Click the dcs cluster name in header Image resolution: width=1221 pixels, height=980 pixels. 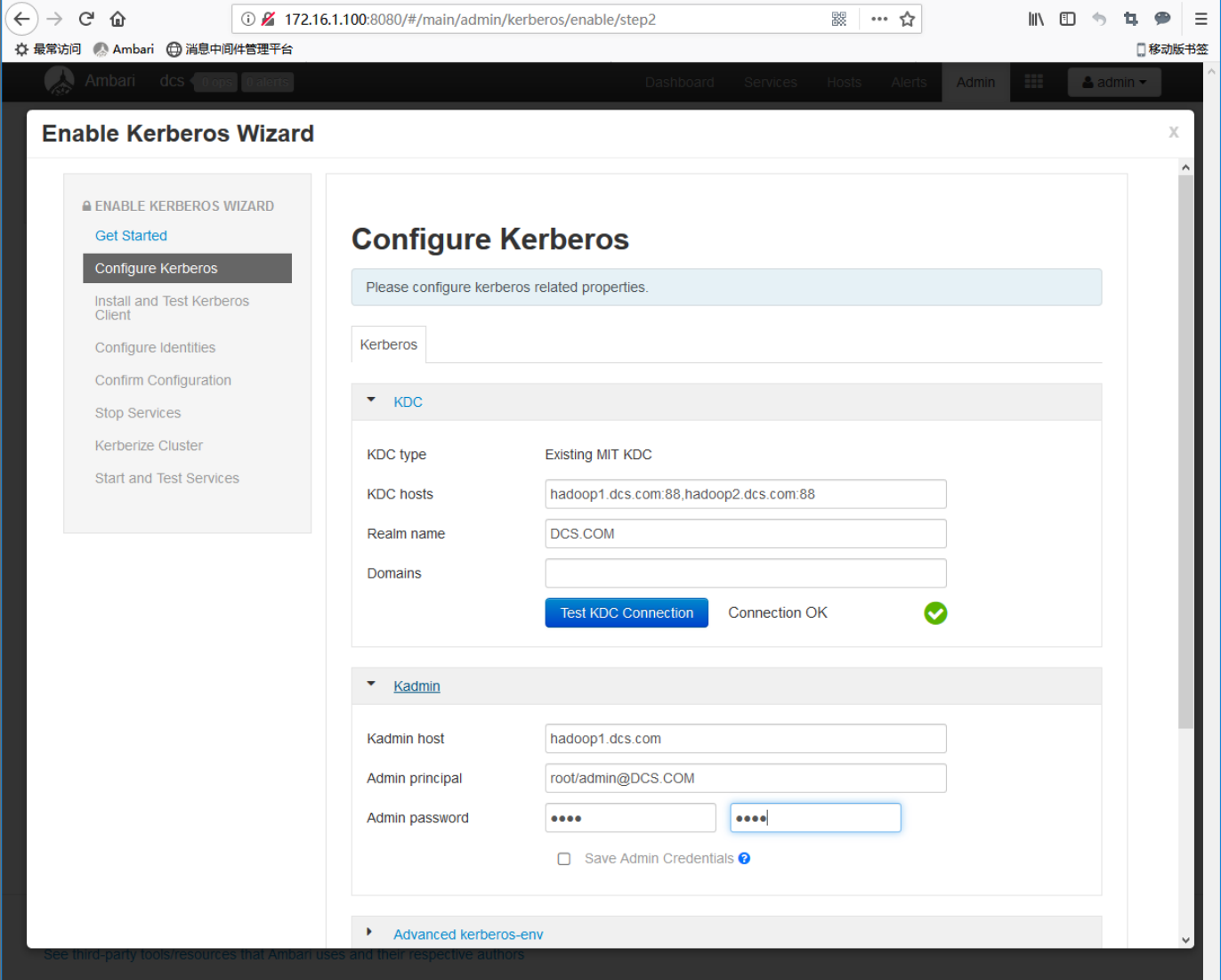pos(172,81)
